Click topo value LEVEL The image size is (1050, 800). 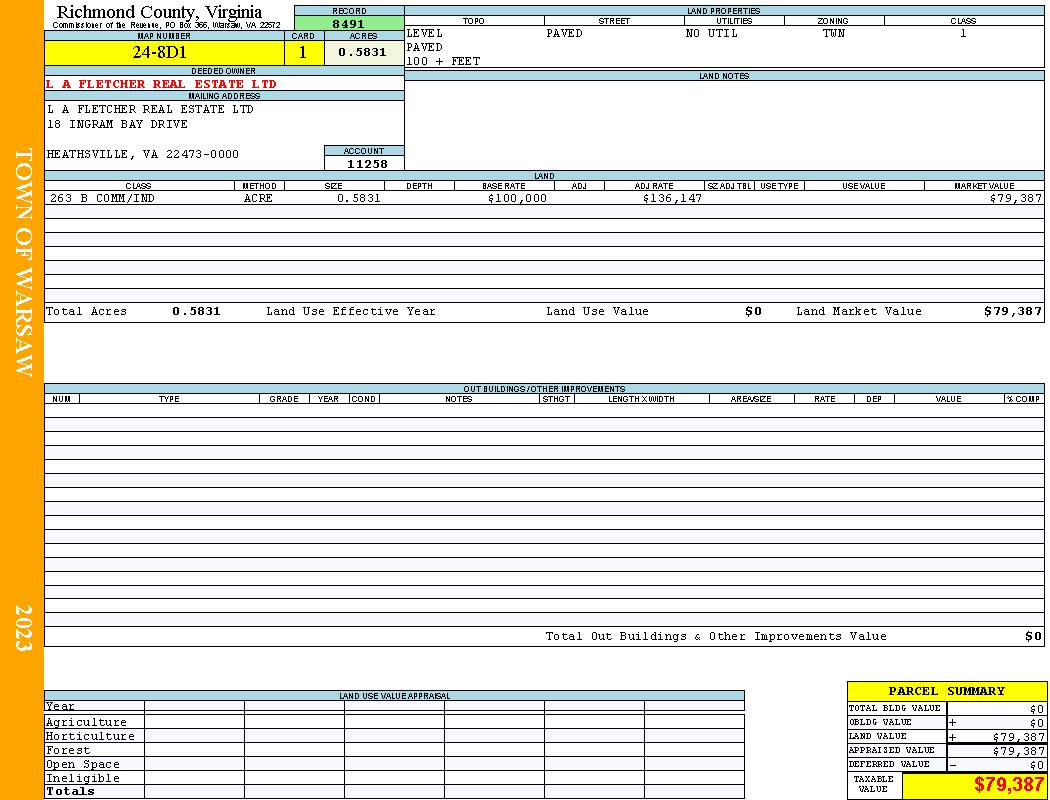pos(425,33)
